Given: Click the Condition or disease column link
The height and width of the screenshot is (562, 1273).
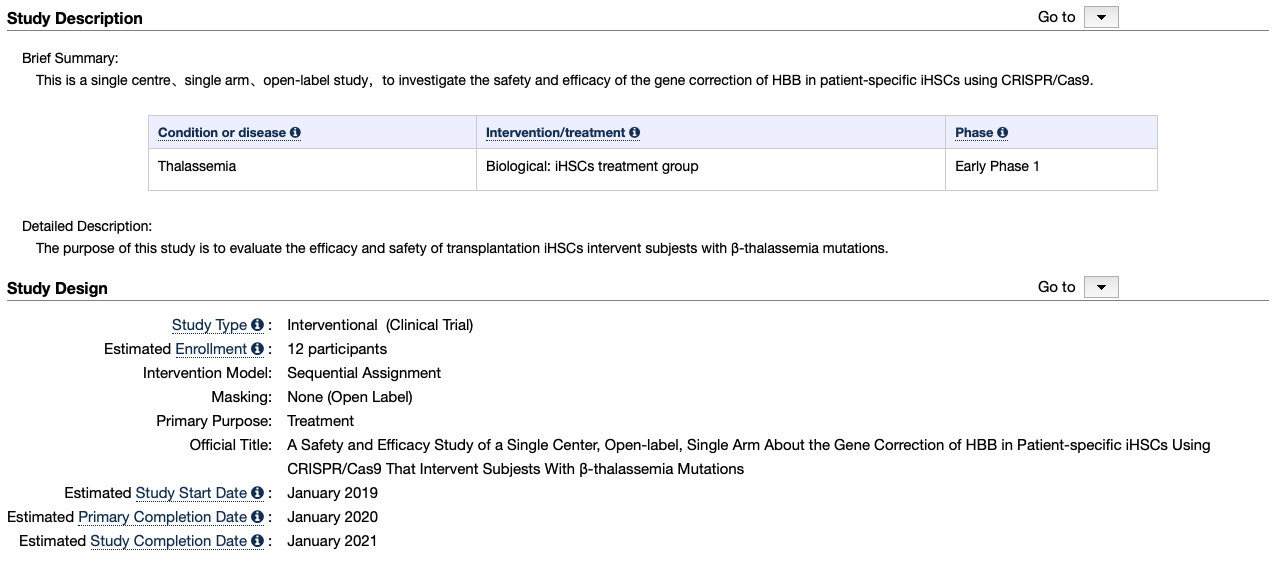Looking at the screenshot, I should pos(222,133).
